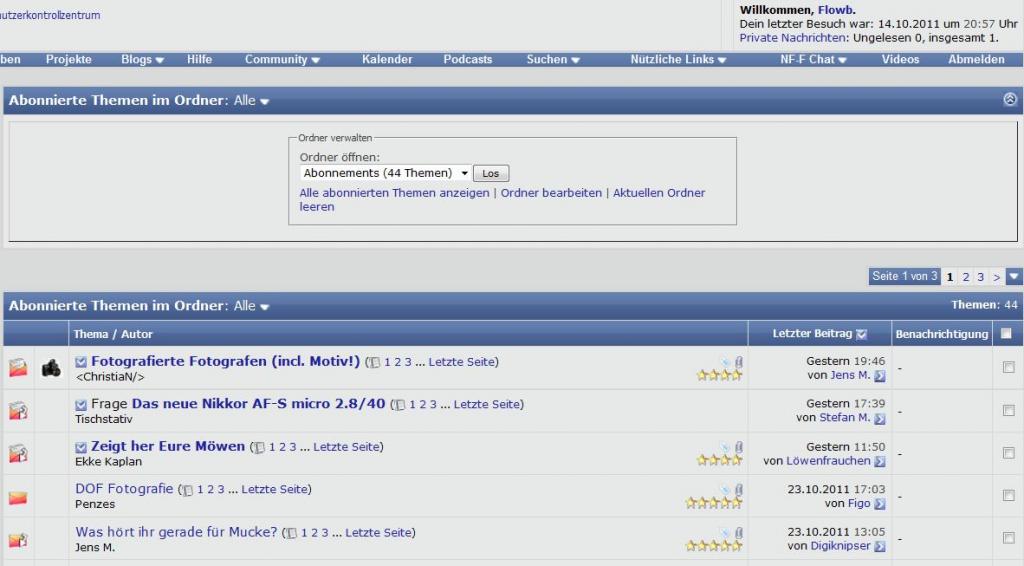Open the Suchen menu dropdown
Screen dimensions: 1024x566
[553, 59]
